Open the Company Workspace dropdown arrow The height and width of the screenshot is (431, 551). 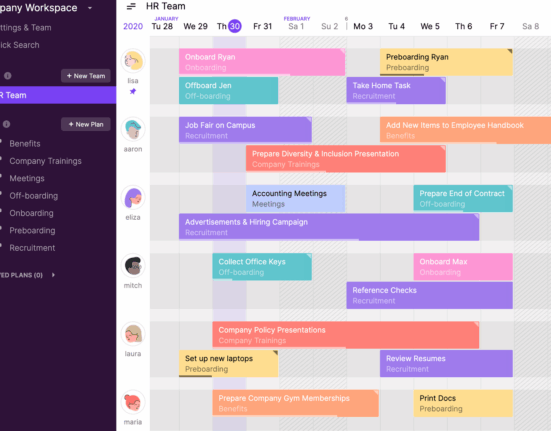[x=90, y=8]
